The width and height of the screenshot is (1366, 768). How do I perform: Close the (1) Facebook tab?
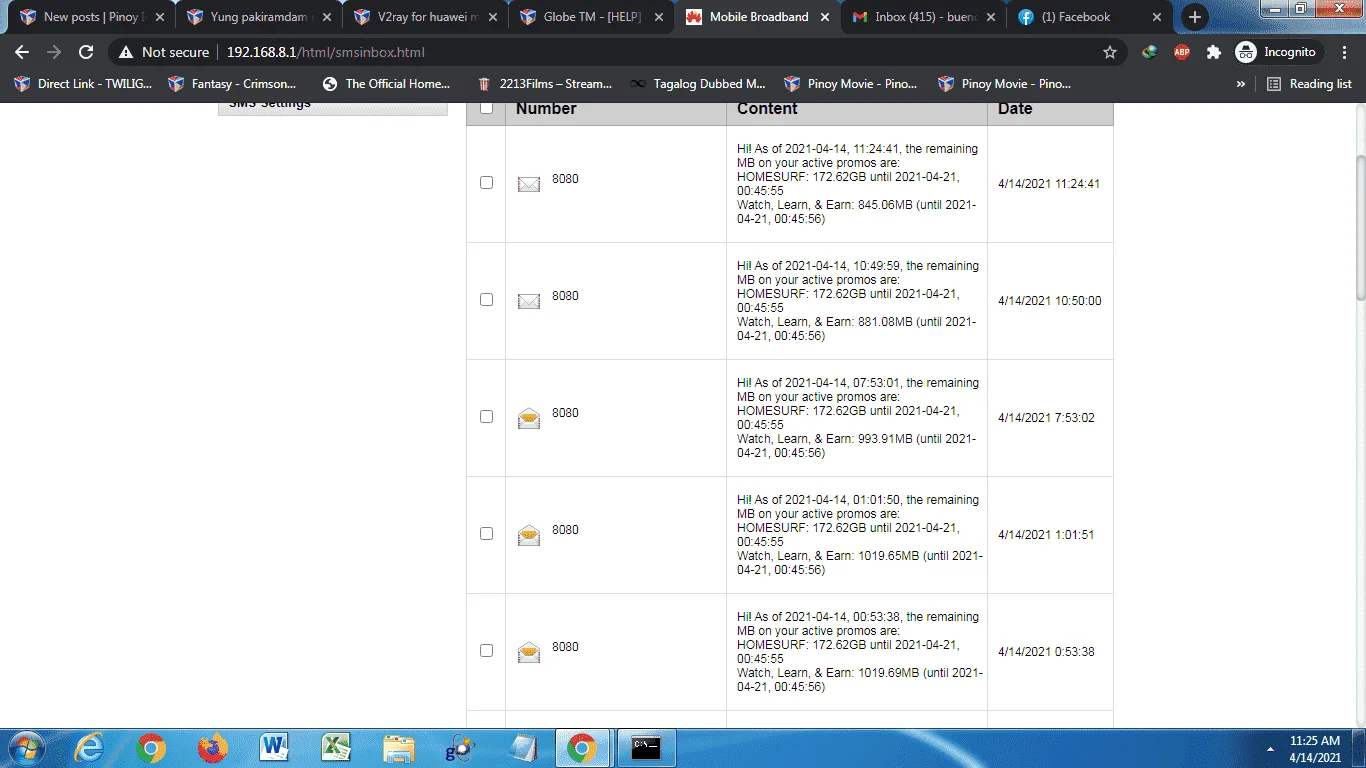(x=1157, y=17)
